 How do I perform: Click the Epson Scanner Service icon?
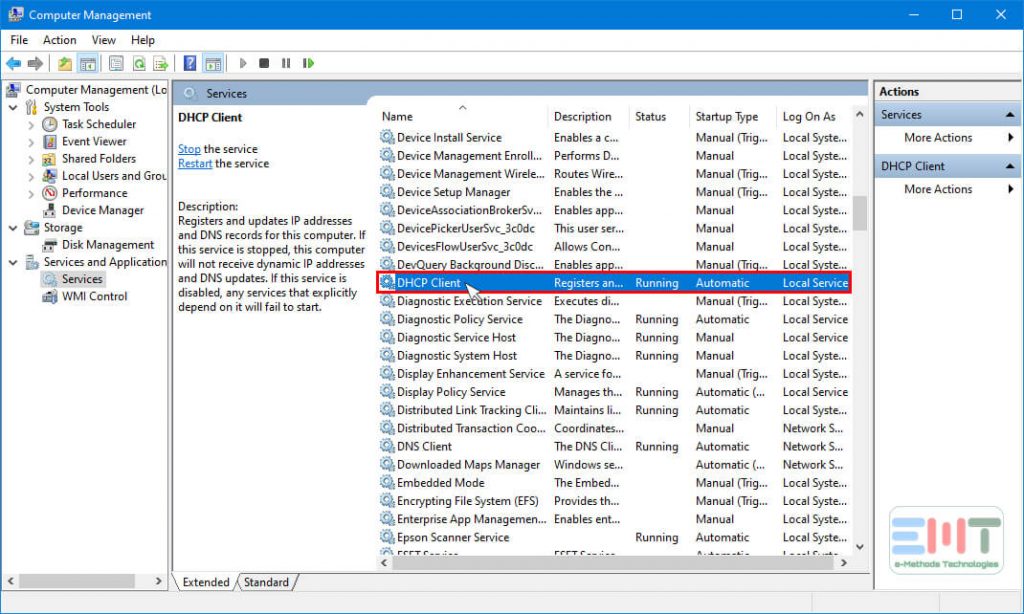pos(387,537)
